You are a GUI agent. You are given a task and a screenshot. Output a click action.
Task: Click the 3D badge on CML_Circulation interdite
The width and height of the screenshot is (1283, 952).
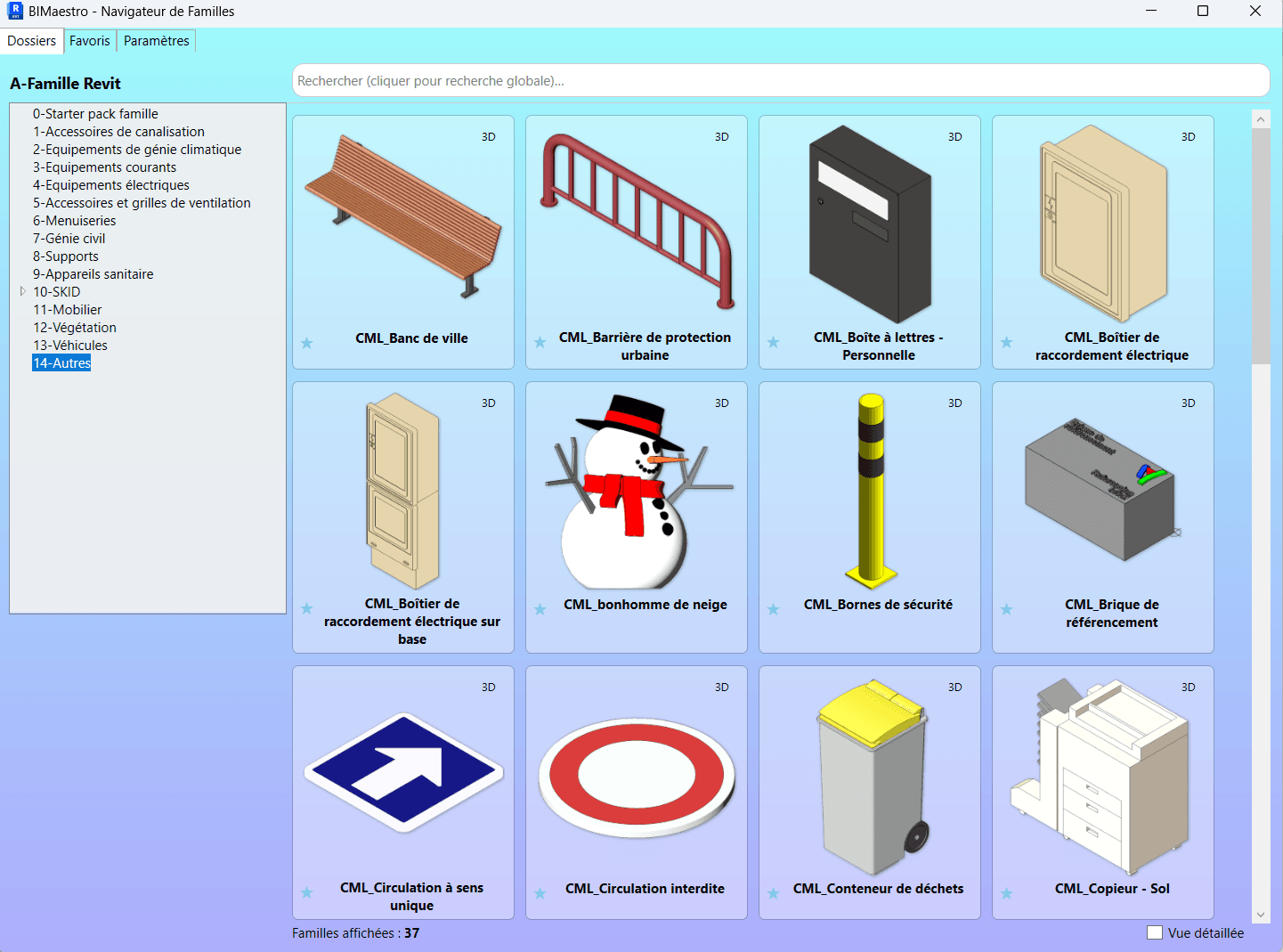click(721, 687)
